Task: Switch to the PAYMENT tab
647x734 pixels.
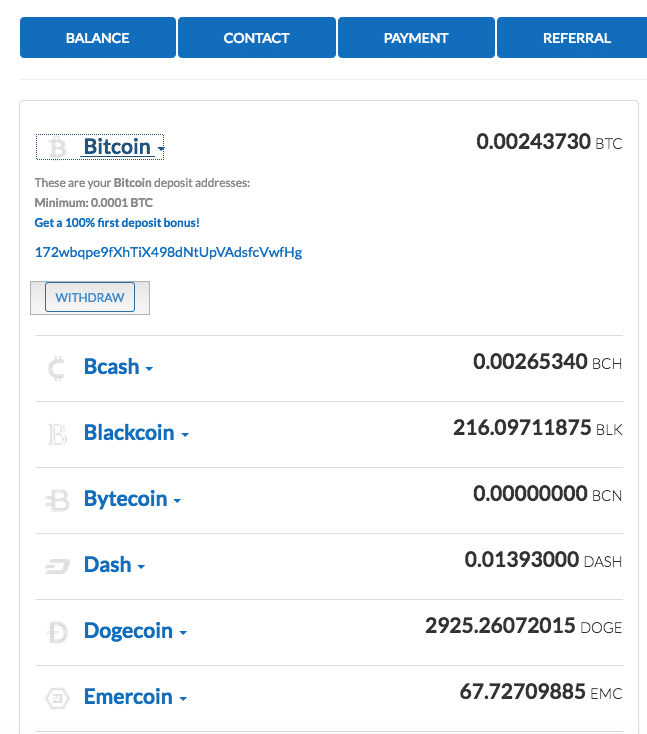Action: [x=416, y=38]
